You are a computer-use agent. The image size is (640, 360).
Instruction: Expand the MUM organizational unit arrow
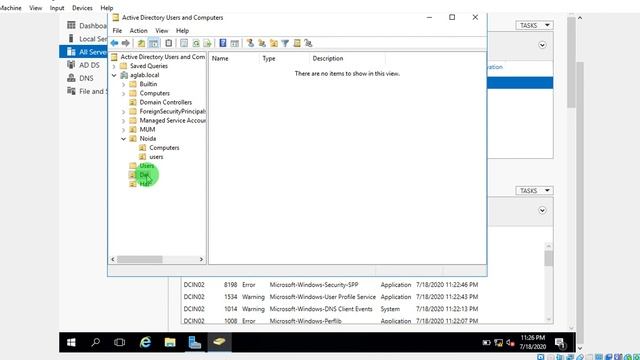(x=123, y=130)
